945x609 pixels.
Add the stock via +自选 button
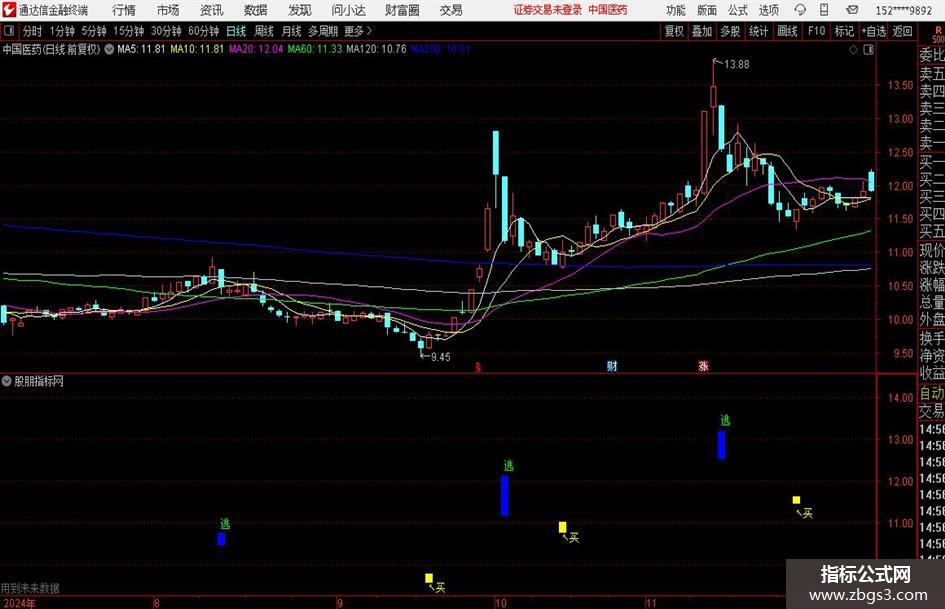pyautogui.click(x=874, y=31)
